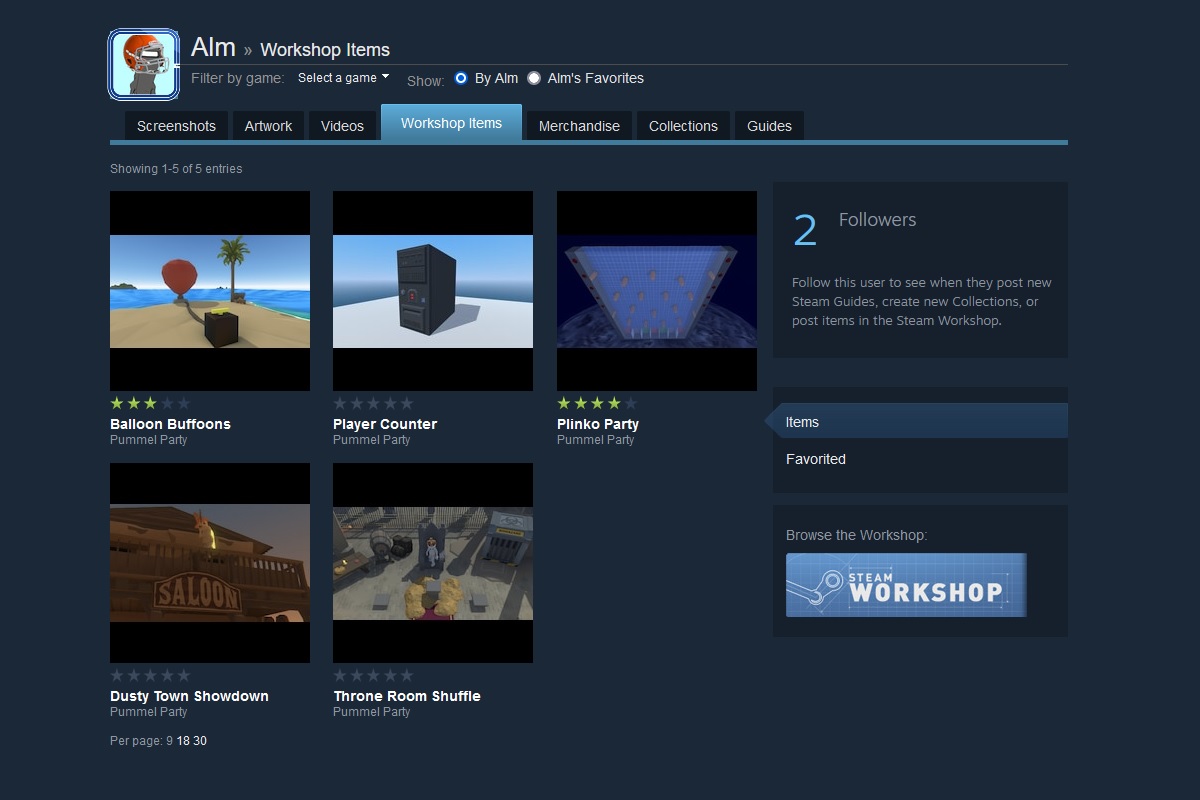The width and height of the screenshot is (1200, 800).
Task: Switch to the Screenshots tab
Action: click(x=176, y=126)
